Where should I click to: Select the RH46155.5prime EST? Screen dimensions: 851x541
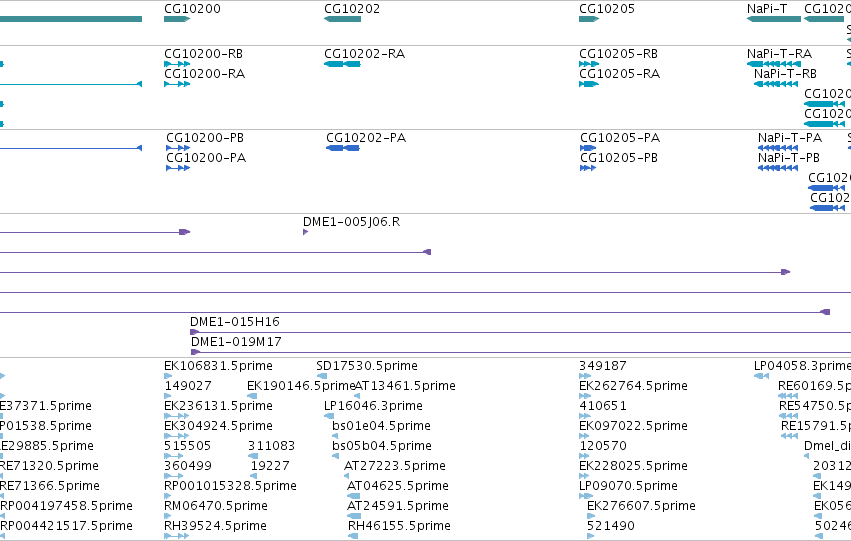353,536
